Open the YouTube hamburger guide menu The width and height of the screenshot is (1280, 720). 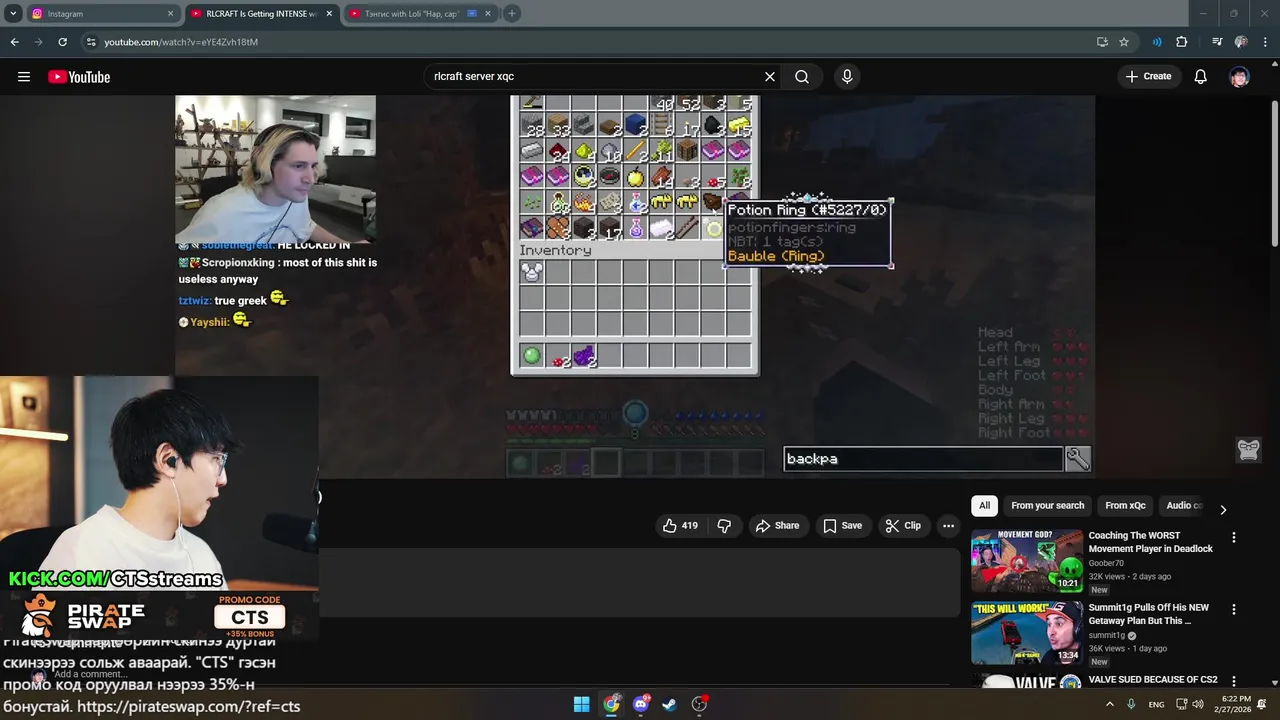click(x=24, y=77)
